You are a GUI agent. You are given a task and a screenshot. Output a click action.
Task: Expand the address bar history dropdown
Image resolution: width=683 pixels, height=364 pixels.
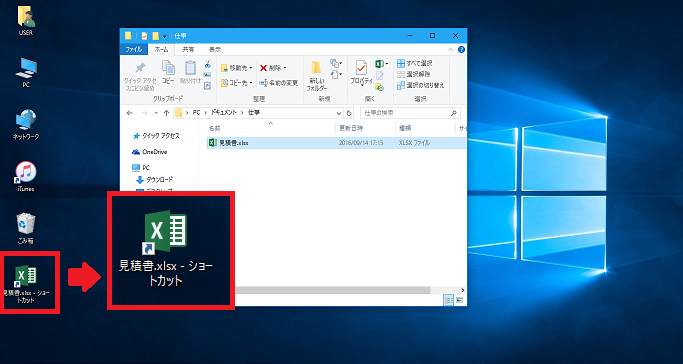pos(339,113)
